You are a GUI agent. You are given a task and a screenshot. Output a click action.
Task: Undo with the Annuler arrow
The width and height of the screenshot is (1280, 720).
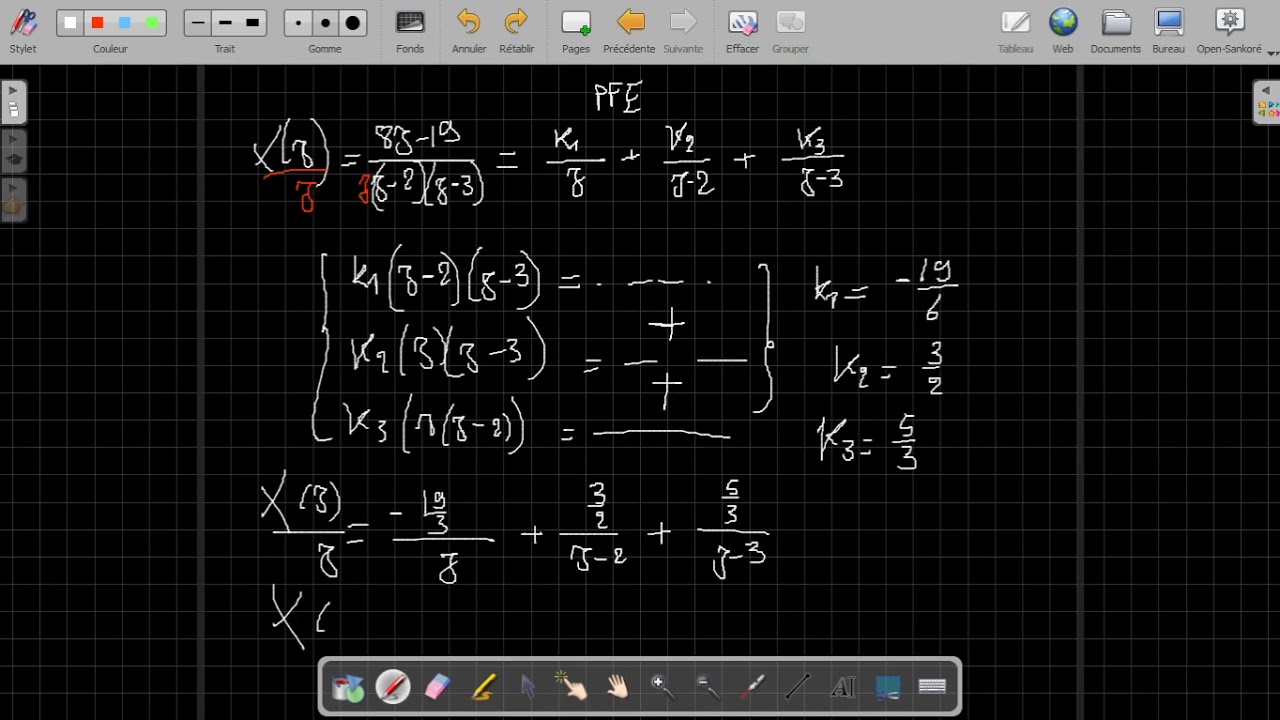(x=469, y=30)
